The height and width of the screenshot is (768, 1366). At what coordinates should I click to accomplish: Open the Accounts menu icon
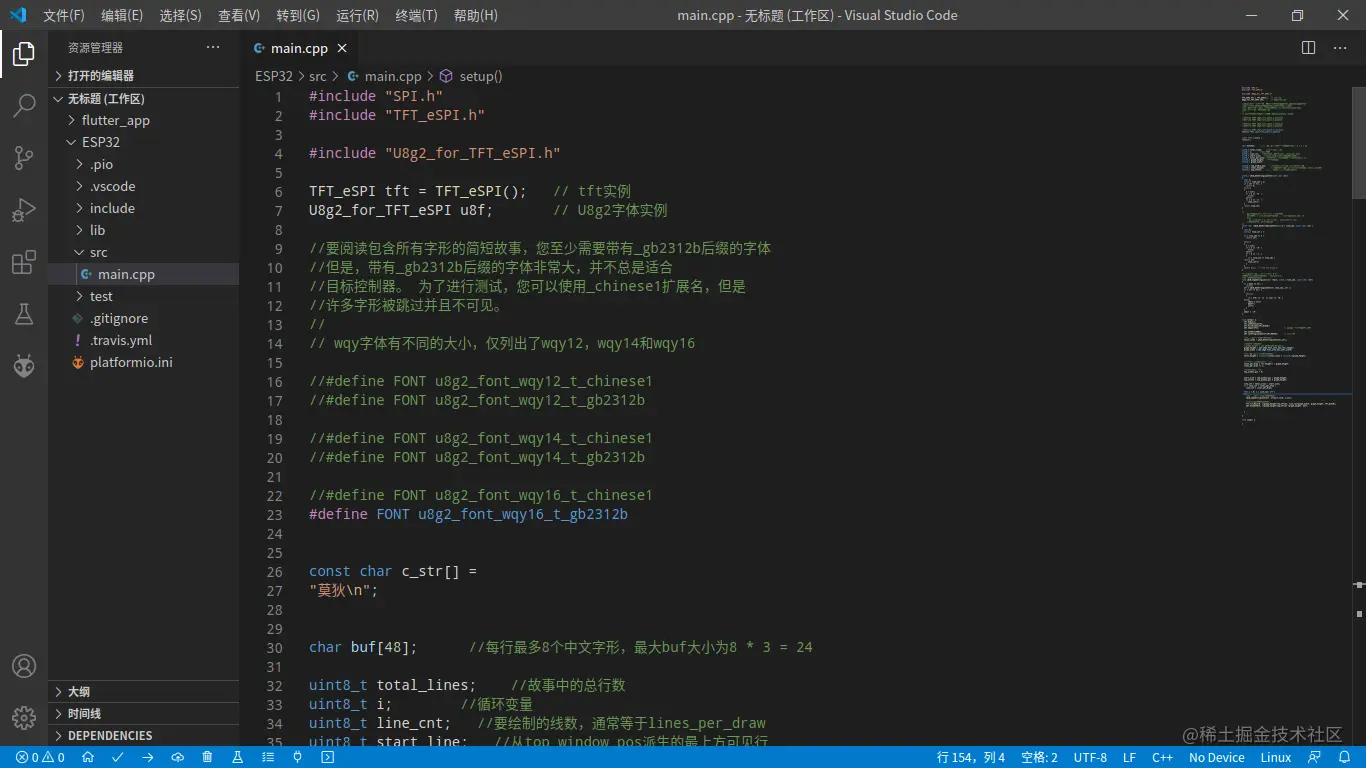tap(24, 666)
